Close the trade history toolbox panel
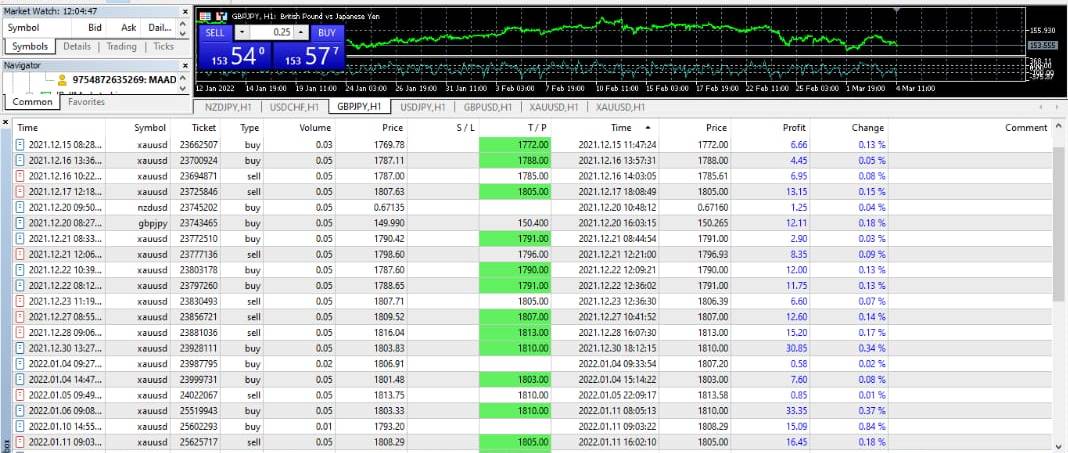 pyautogui.click(x=5, y=122)
